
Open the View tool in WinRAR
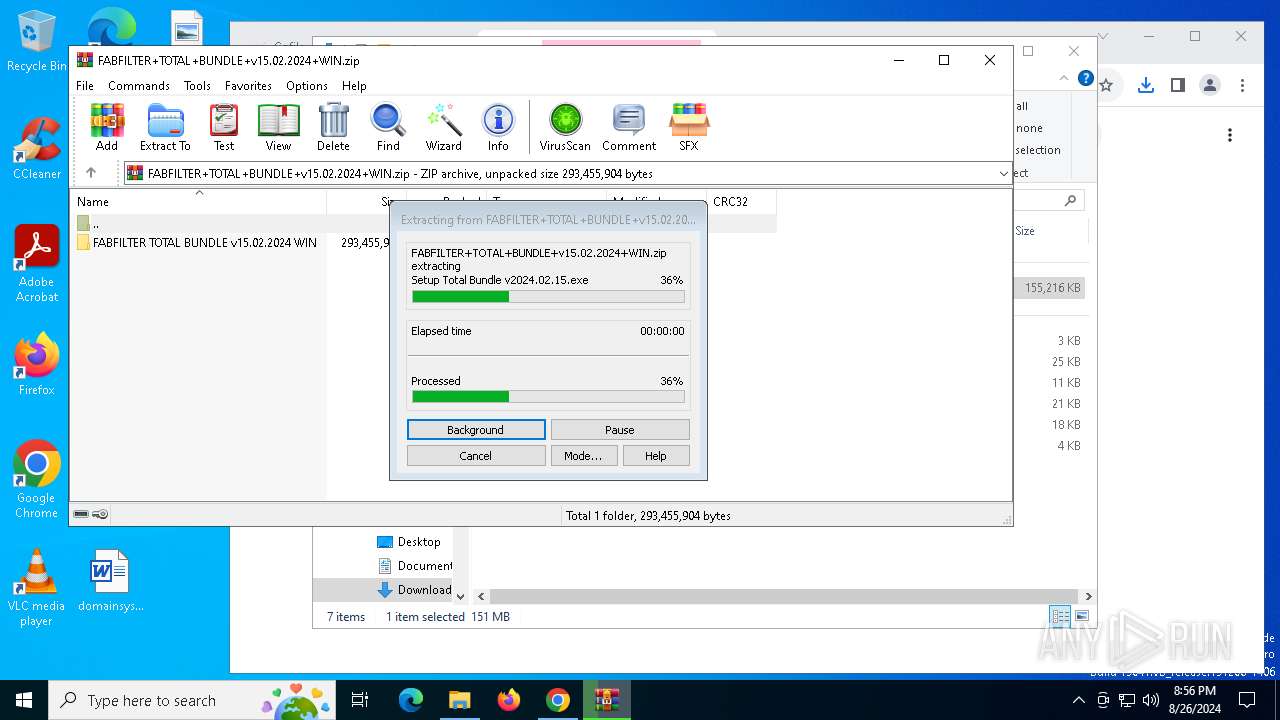tap(278, 127)
